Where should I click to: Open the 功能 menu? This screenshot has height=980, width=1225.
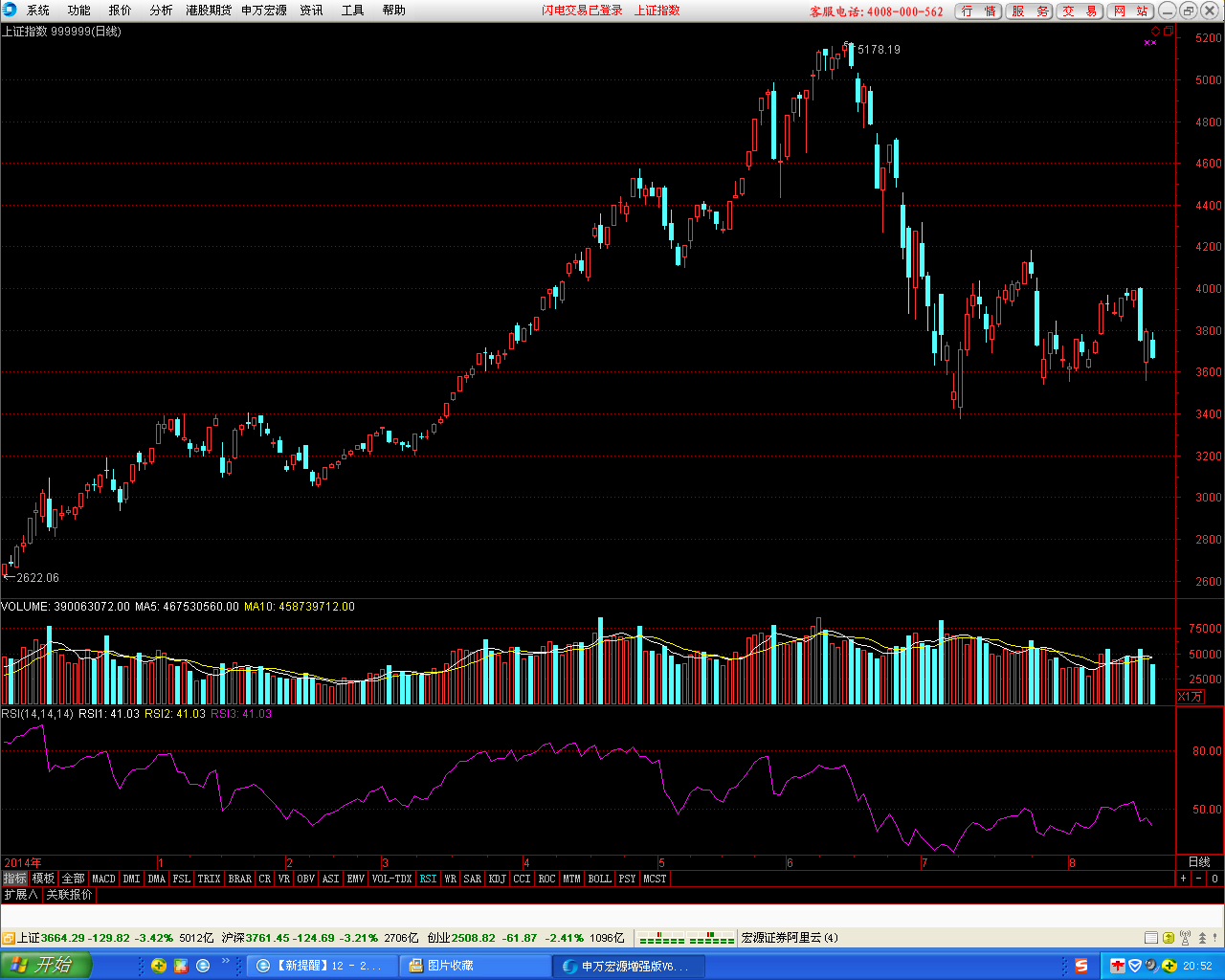pyautogui.click(x=79, y=11)
